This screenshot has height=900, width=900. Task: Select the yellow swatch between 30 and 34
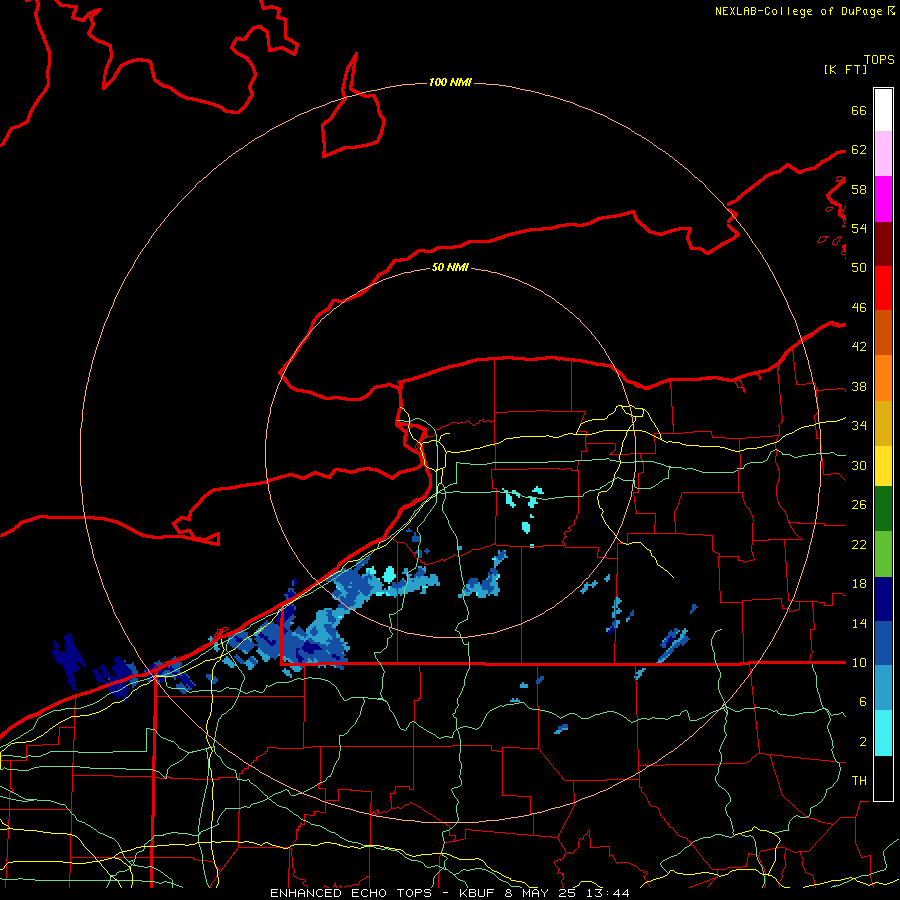pos(883,466)
